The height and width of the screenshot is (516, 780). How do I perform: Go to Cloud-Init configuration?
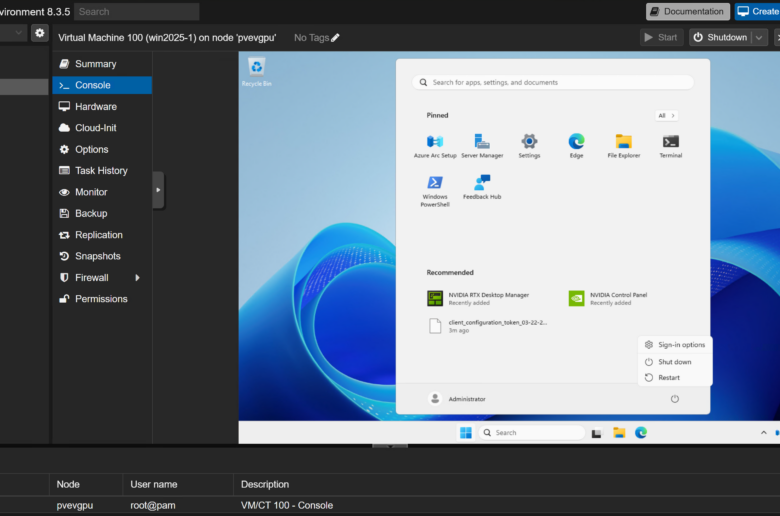(x=101, y=128)
